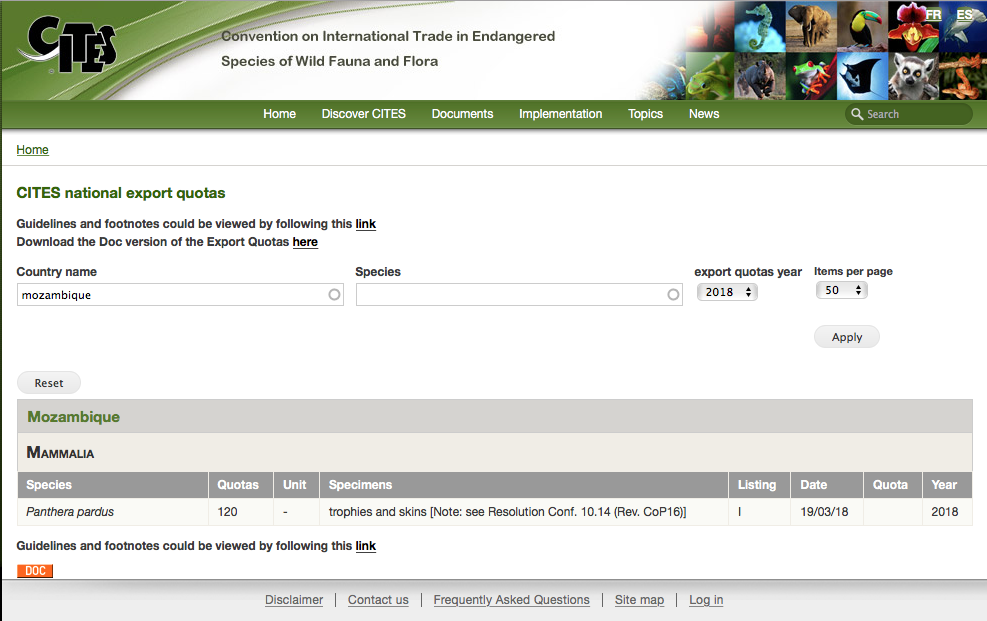This screenshot has width=987, height=621.
Task: Click the seahorse image in header
Action: (759, 26)
